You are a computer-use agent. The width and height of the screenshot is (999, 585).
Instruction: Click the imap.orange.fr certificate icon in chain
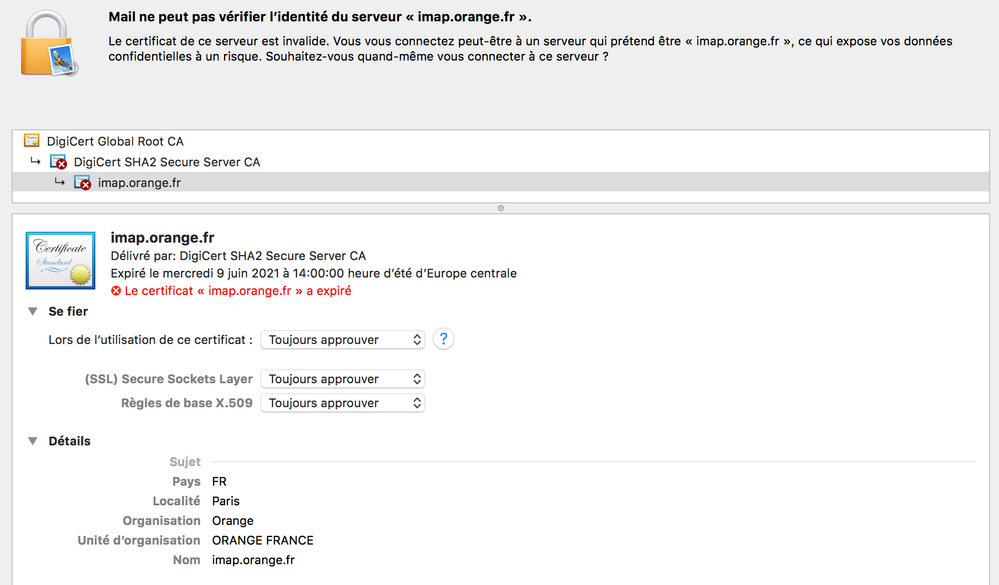83,183
